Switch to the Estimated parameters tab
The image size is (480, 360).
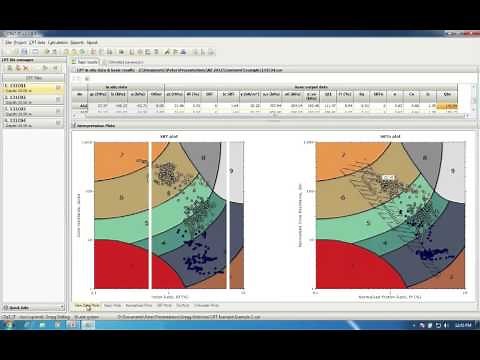click(x=123, y=62)
